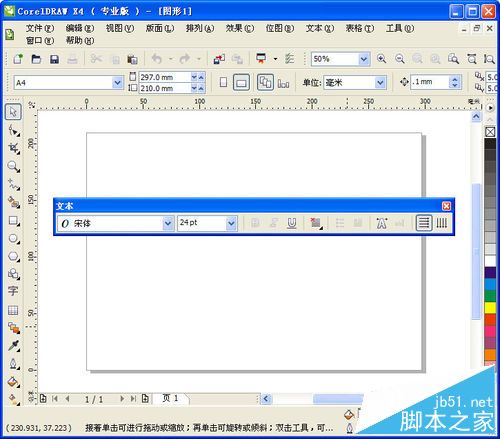This screenshot has height=439, width=500.
Task: Toggle underline in text toolbar
Action: (x=292, y=223)
